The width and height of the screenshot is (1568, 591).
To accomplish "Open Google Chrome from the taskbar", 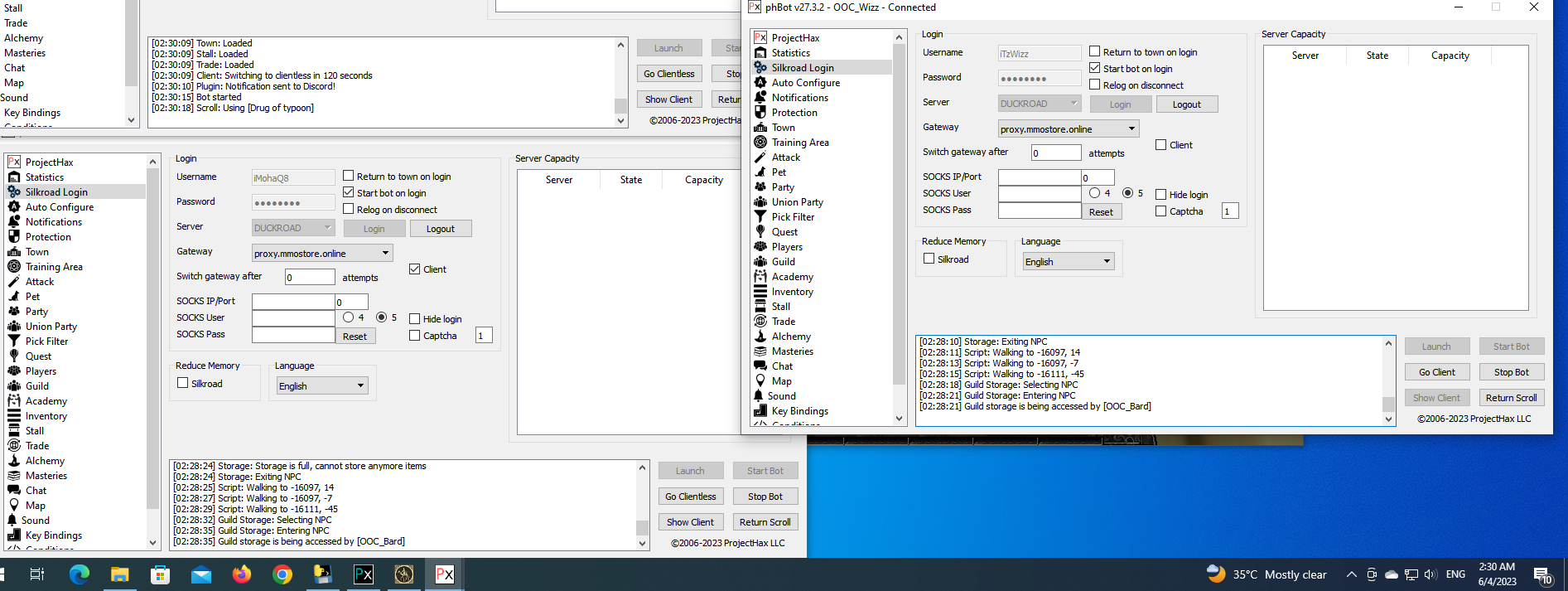I will coord(282,574).
